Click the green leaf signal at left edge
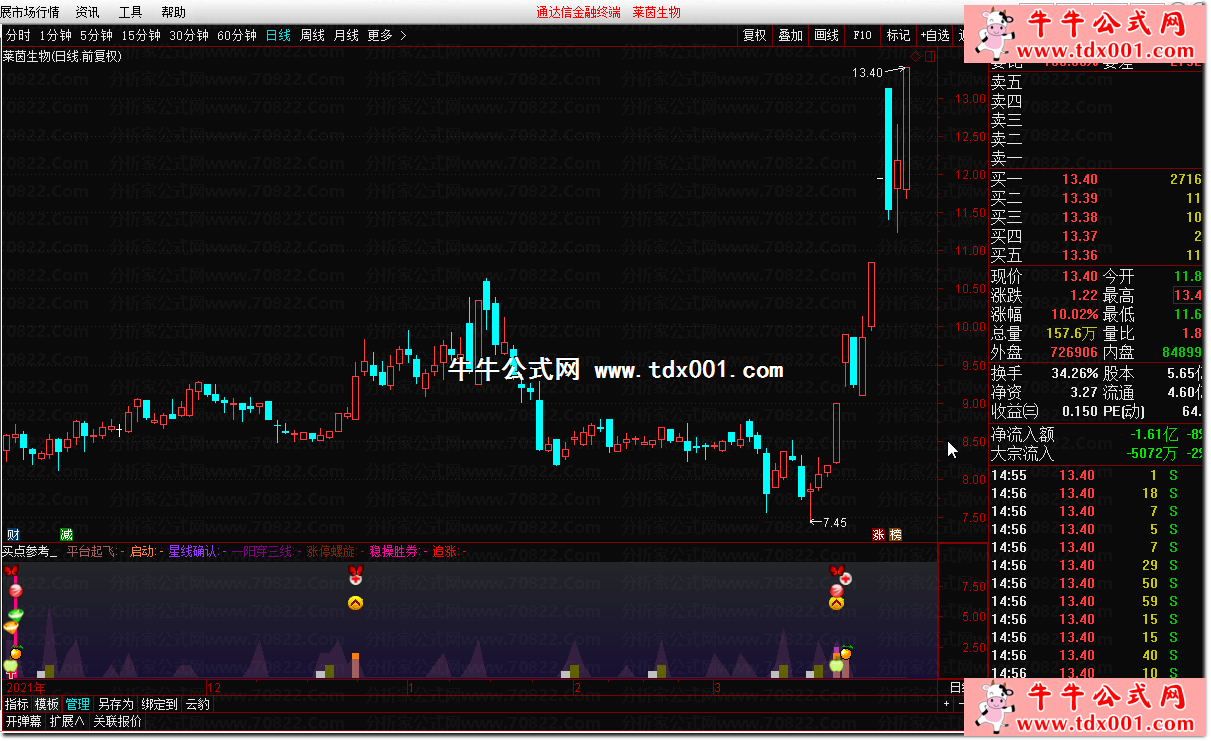Screen dimensions: 1211x741 pos(15,614)
